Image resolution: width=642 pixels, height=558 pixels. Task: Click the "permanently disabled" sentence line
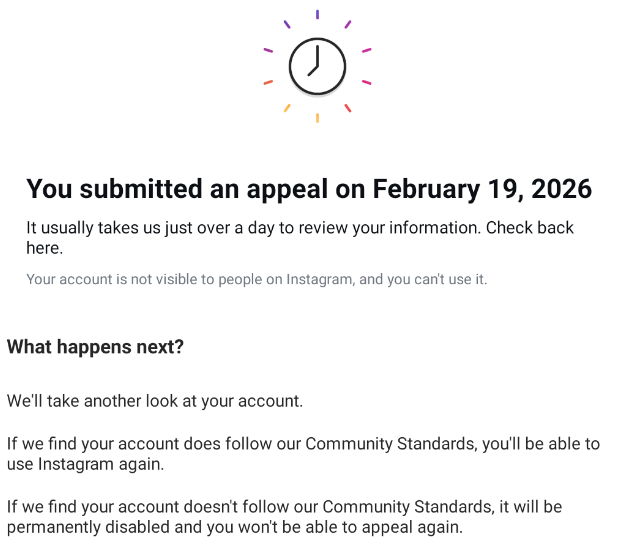pyautogui.click(x=235, y=527)
